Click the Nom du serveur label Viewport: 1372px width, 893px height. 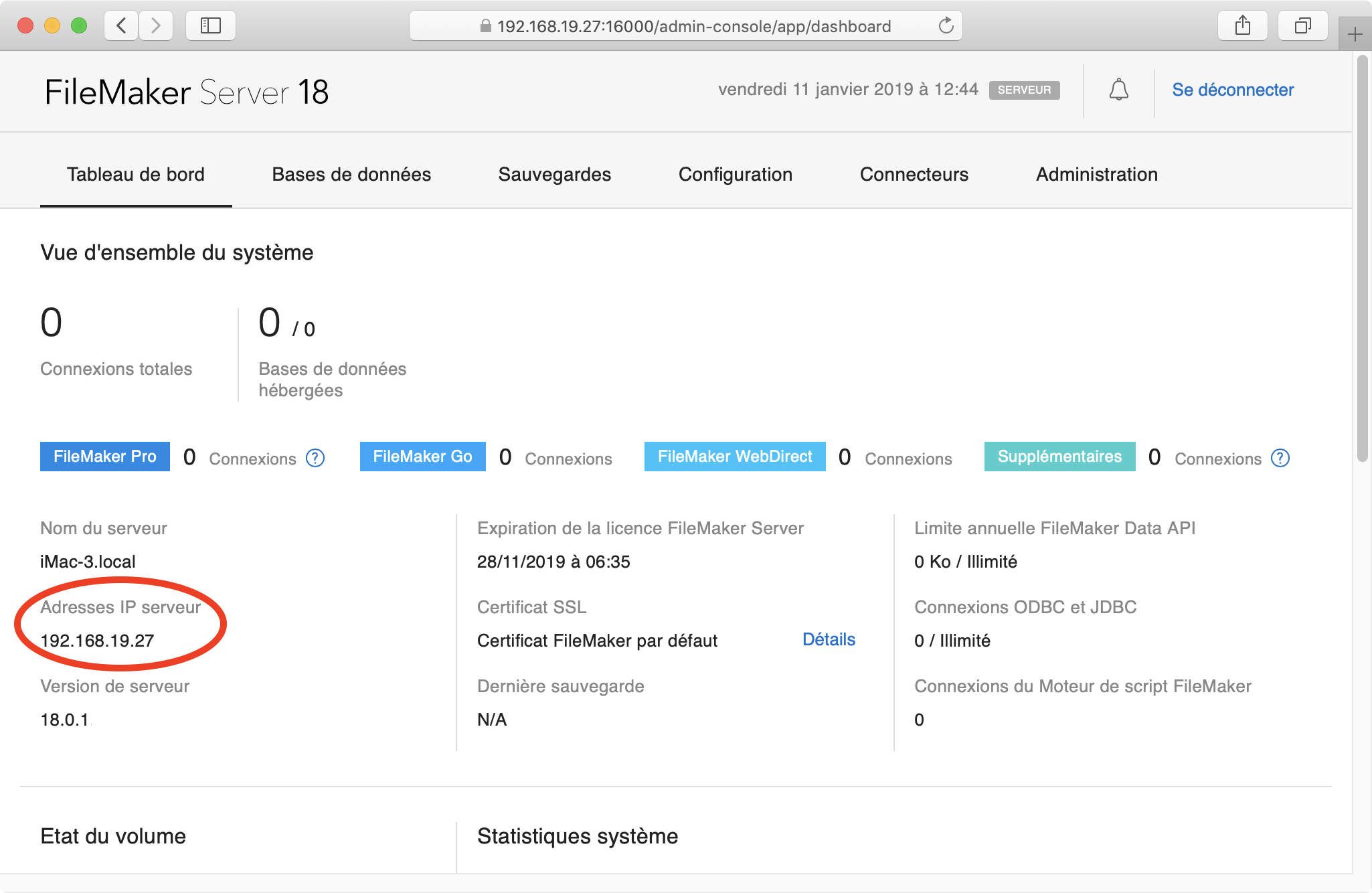(x=104, y=528)
